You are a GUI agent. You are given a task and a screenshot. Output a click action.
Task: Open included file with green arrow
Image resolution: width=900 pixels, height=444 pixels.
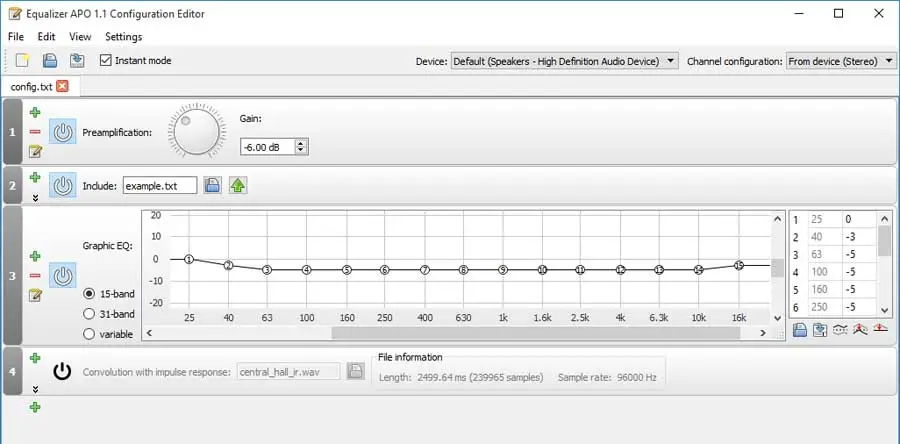238,185
